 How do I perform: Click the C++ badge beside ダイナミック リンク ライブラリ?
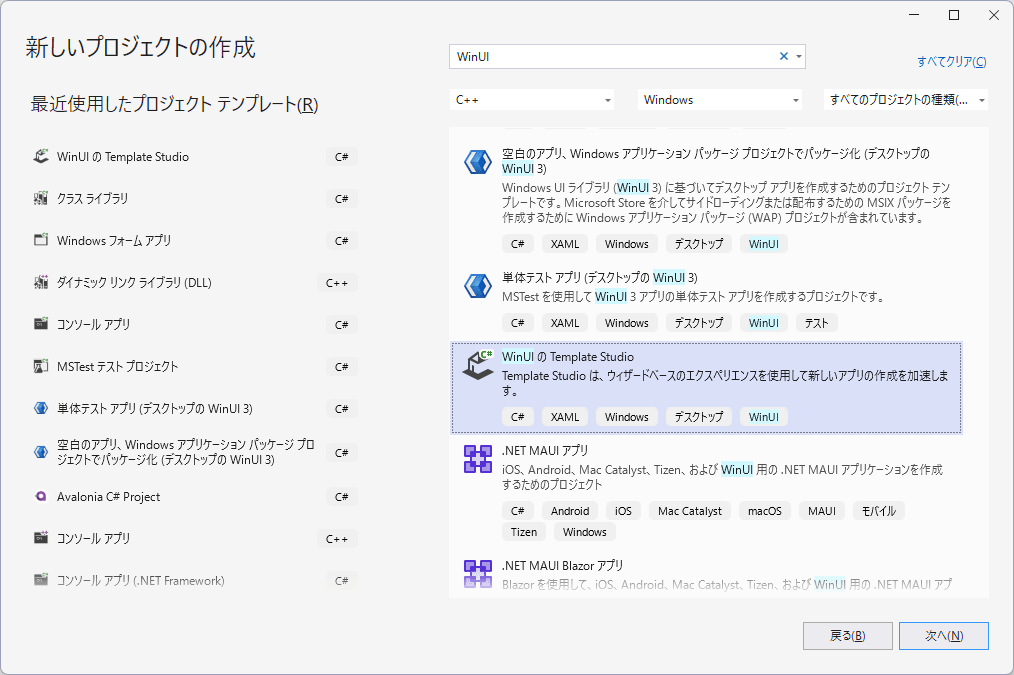(x=337, y=283)
